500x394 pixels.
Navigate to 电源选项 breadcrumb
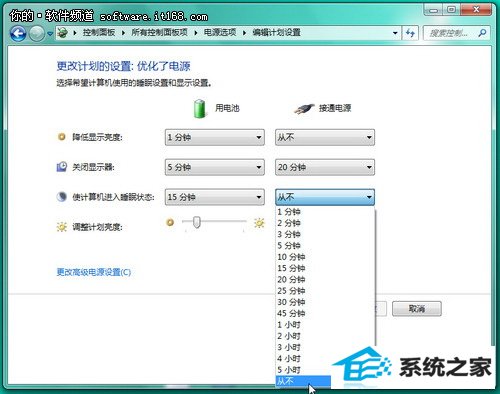tap(220, 33)
